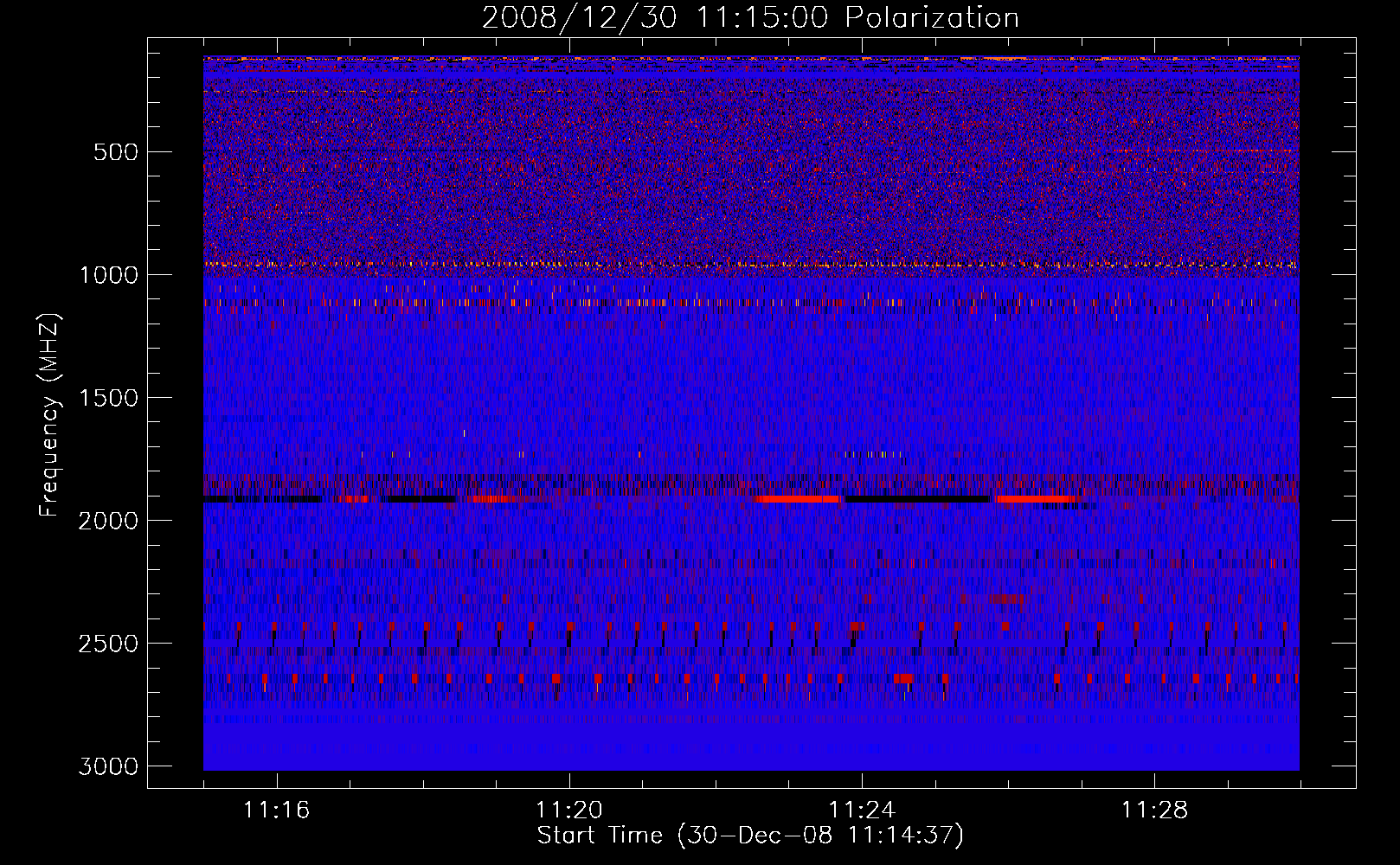Select the 3000 frequency tick label

(108, 766)
